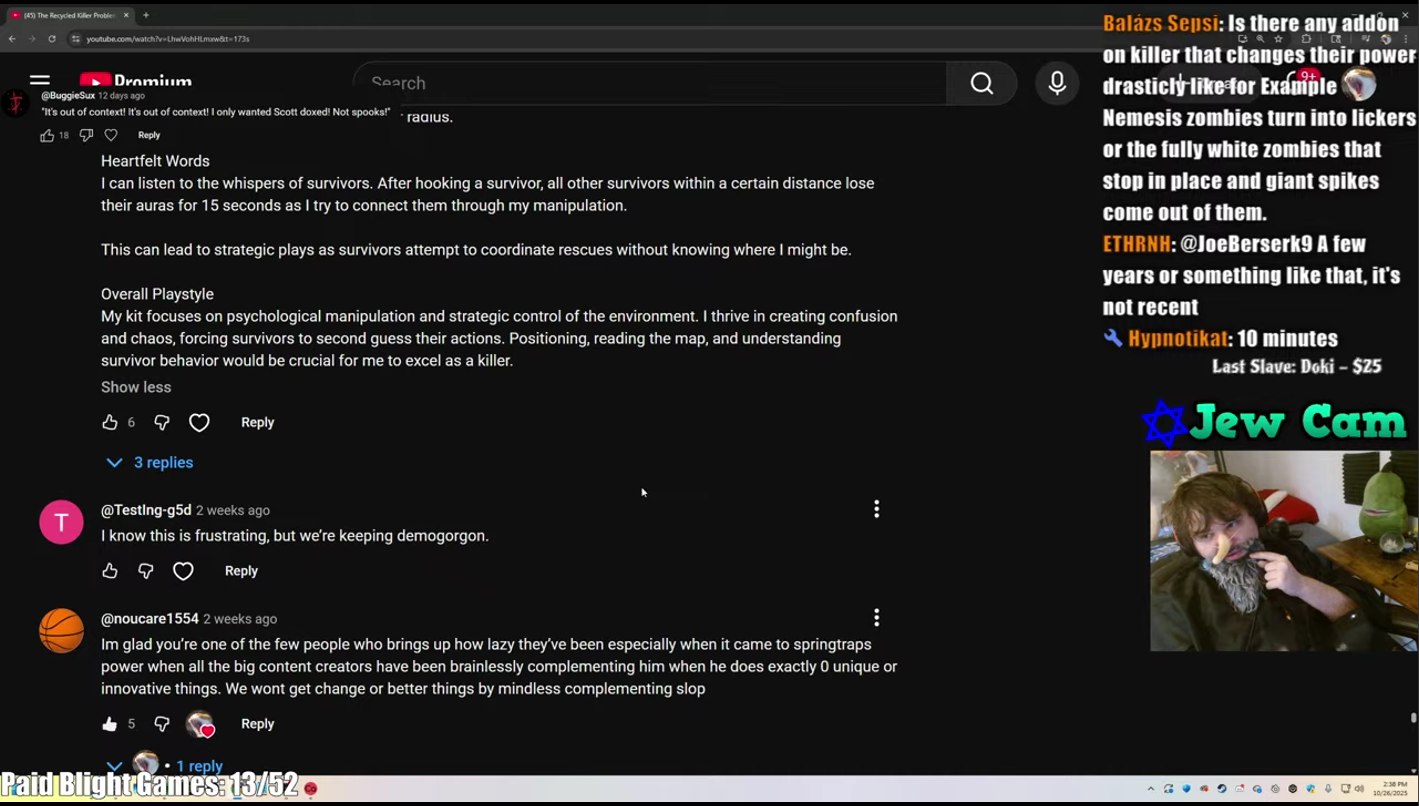Open network settings from the tray
Viewport: 1419px width, 806px height.
1345,789
